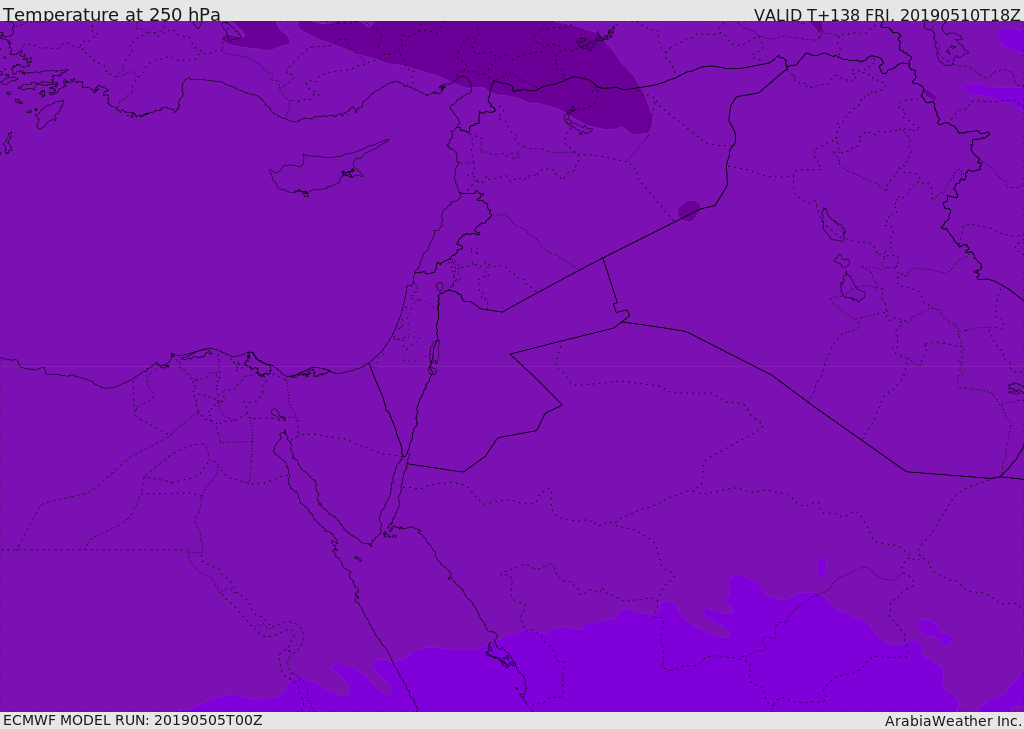1024x729 pixels.
Task: Click the VALID T+138 forecast time label
Action: pos(886,15)
